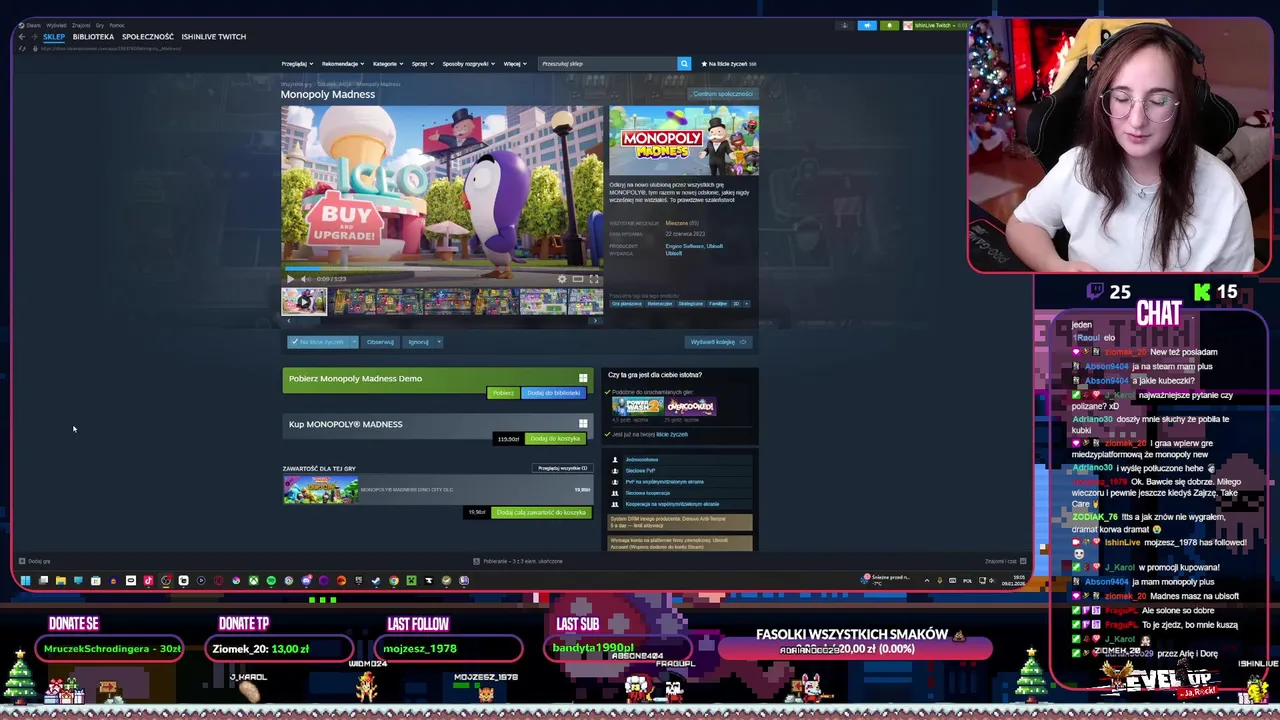Image resolution: width=1280 pixels, height=720 pixels.
Task: Click Dodaj całą zawartość do koszyka
Action: (x=541, y=513)
